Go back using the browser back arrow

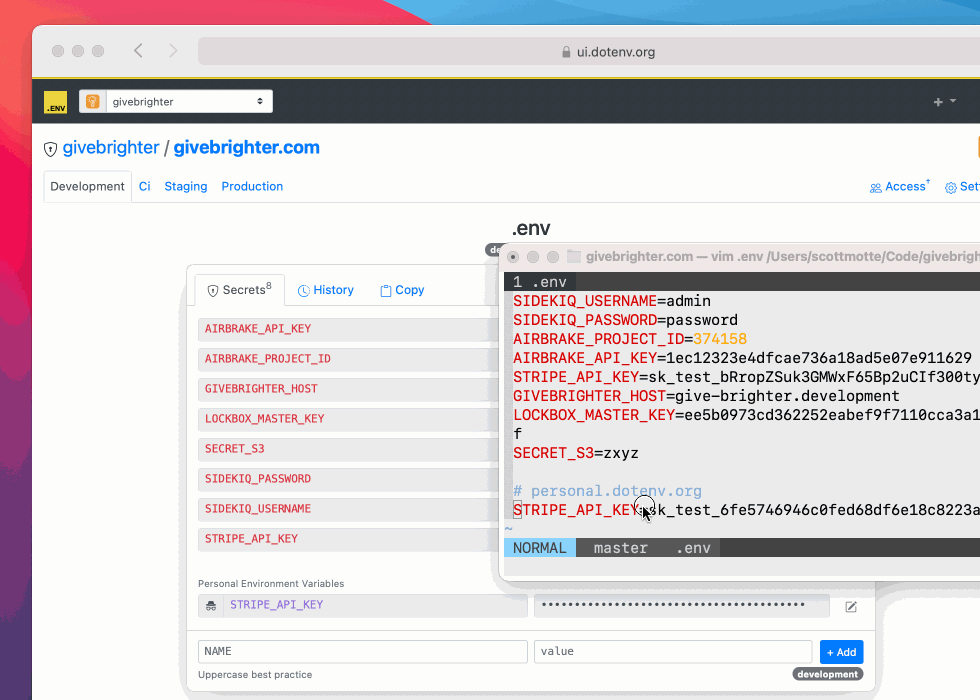pos(138,51)
